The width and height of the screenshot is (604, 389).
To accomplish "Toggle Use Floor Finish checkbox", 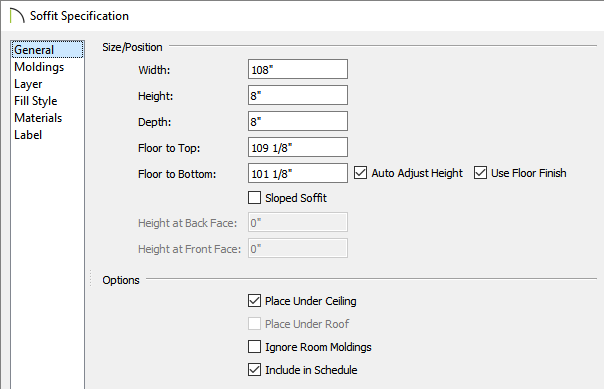I will [480, 173].
